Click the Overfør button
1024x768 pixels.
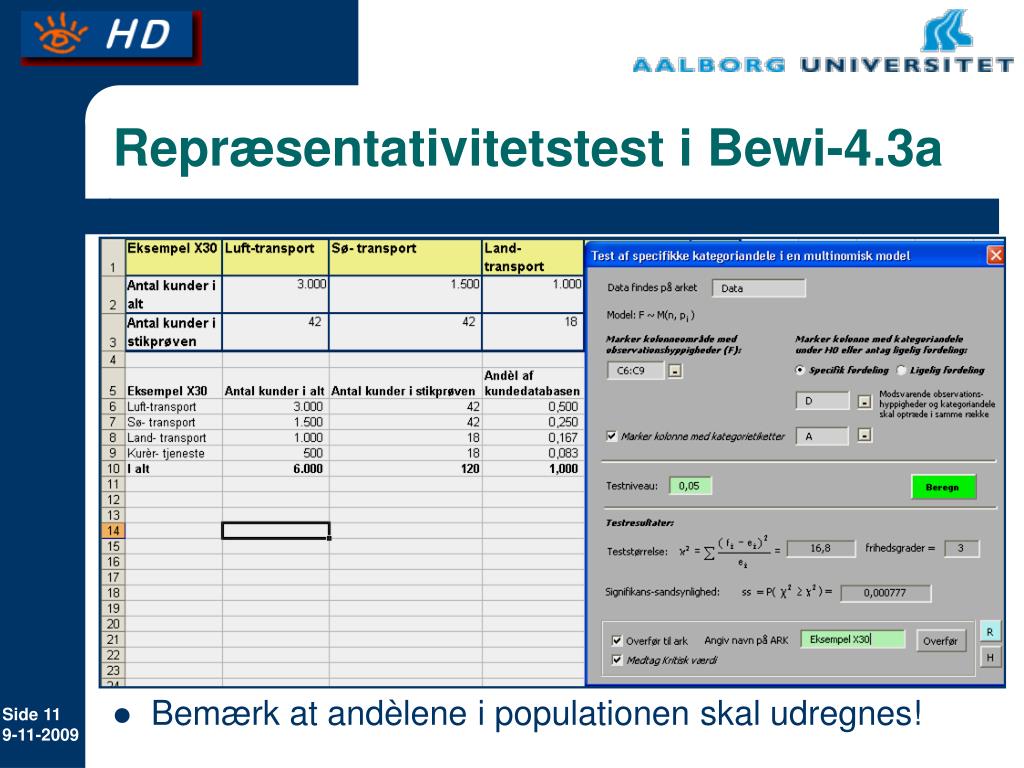(940, 641)
